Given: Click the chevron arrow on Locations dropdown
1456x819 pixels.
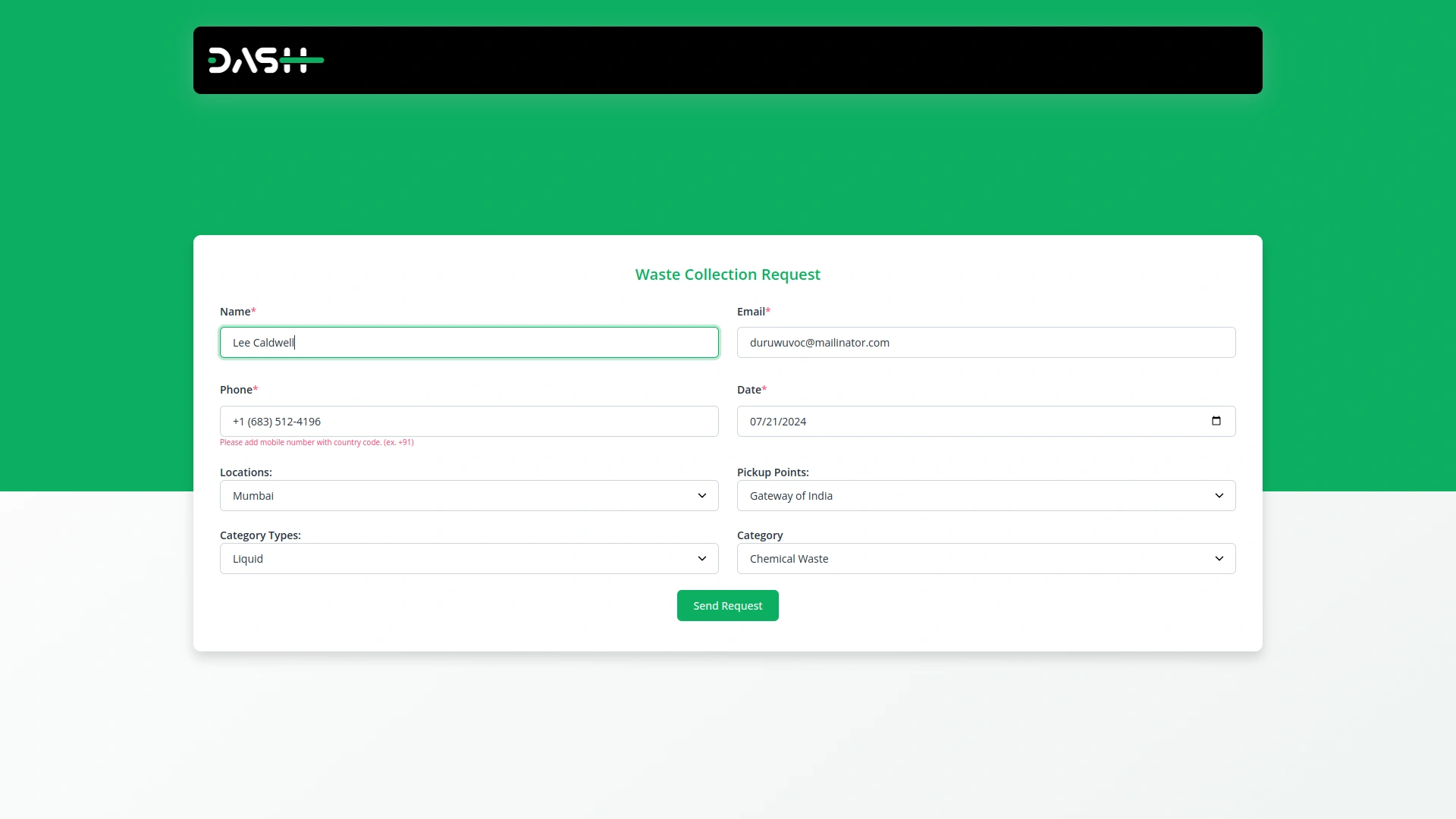Looking at the screenshot, I should click(x=701, y=496).
